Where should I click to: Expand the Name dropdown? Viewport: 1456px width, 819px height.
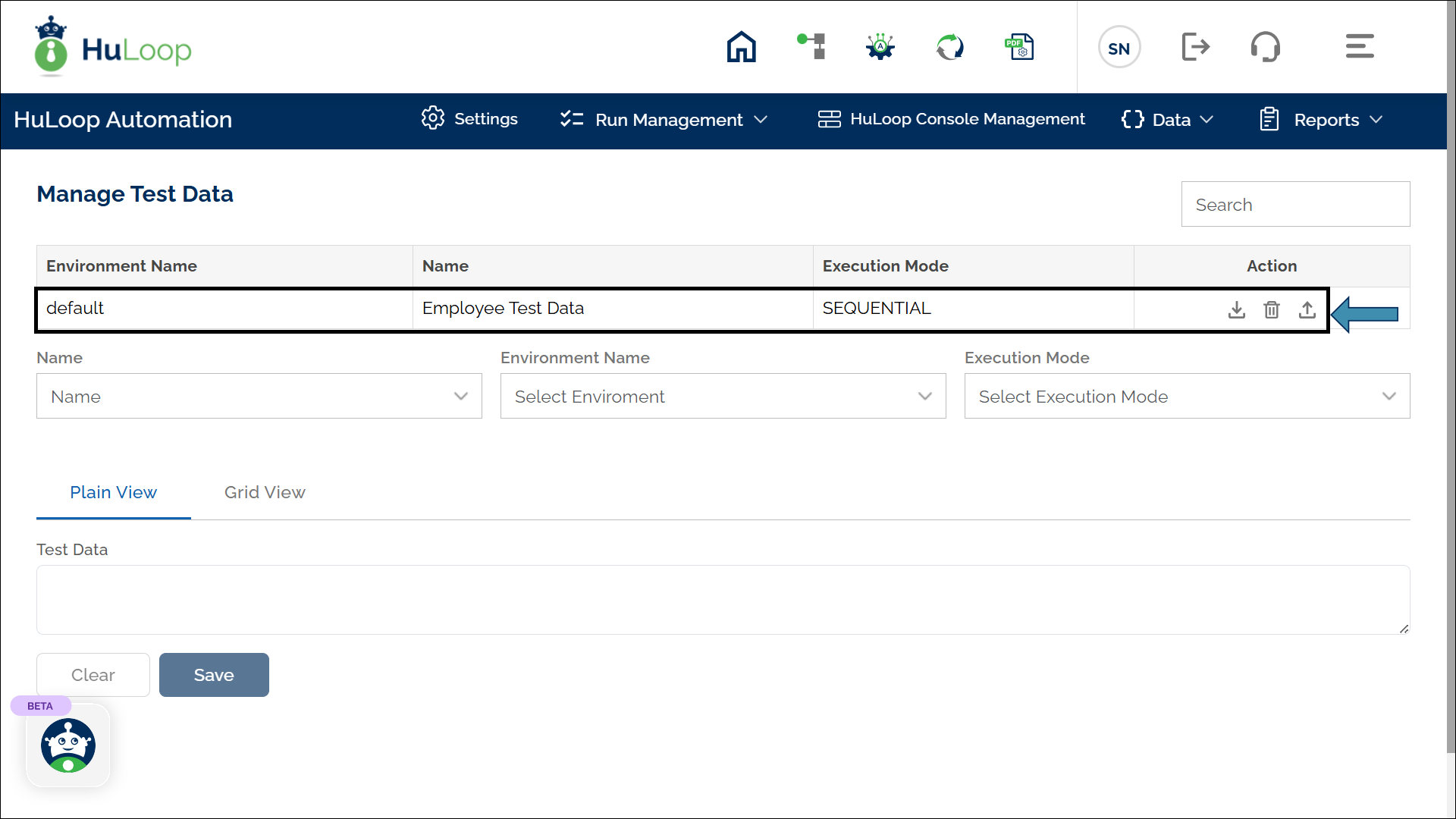259,396
